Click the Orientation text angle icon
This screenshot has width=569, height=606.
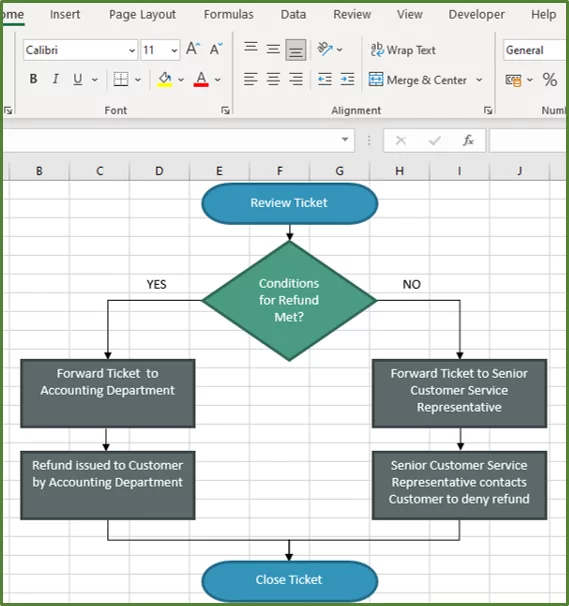pos(324,49)
